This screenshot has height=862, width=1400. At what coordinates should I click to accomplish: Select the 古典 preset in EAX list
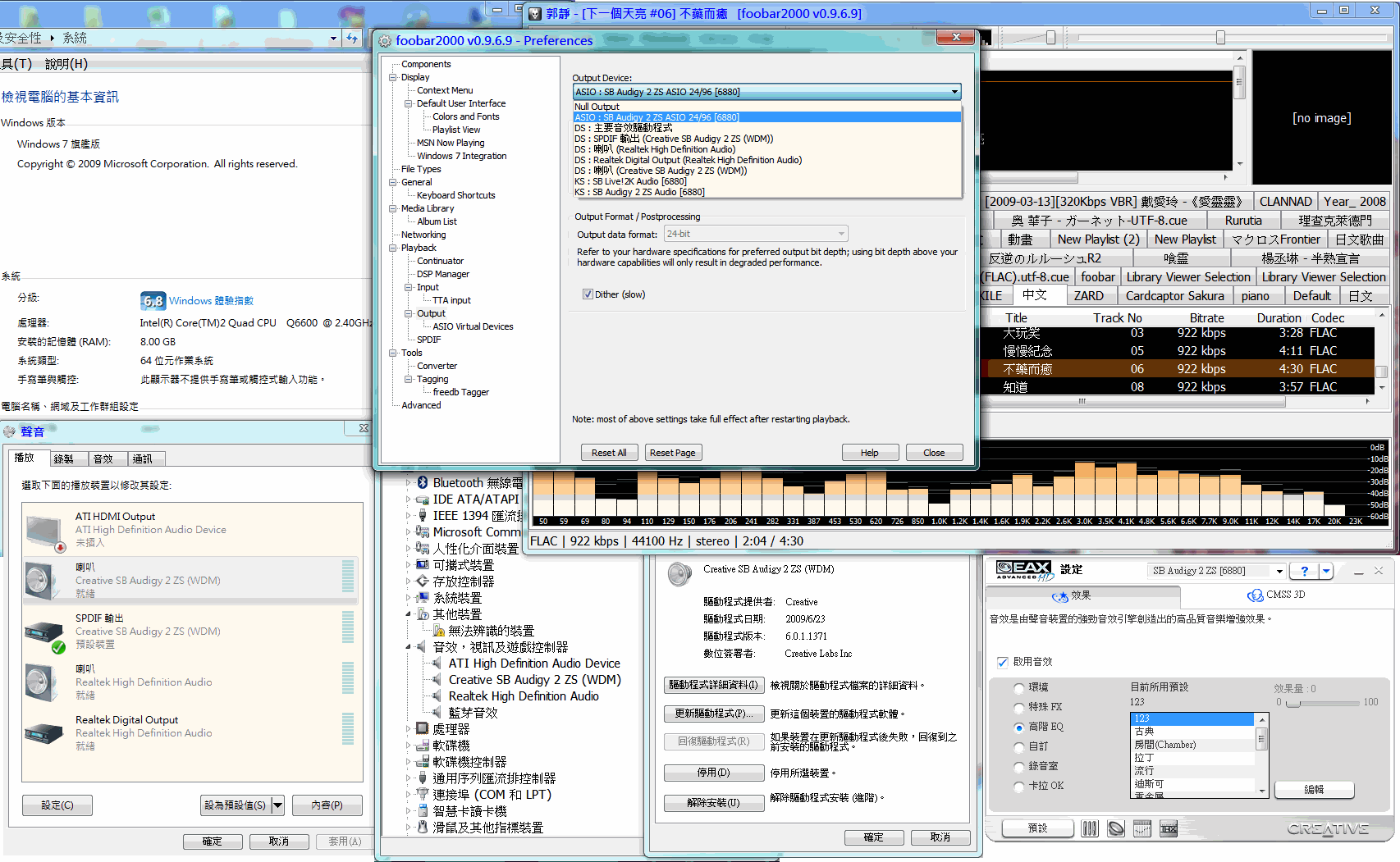coord(1193,732)
